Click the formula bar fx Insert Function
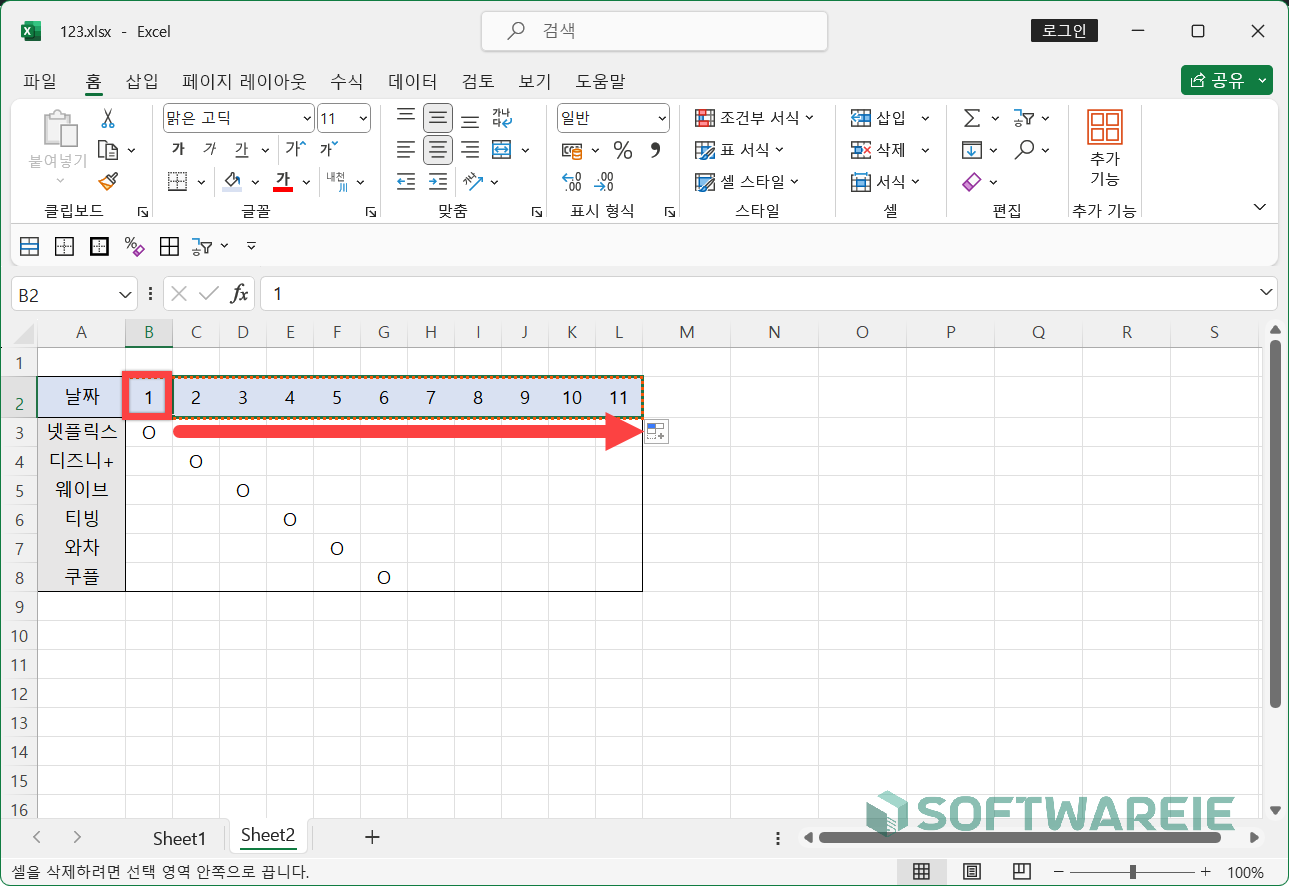1289x886 pixels. pos(240,294)
